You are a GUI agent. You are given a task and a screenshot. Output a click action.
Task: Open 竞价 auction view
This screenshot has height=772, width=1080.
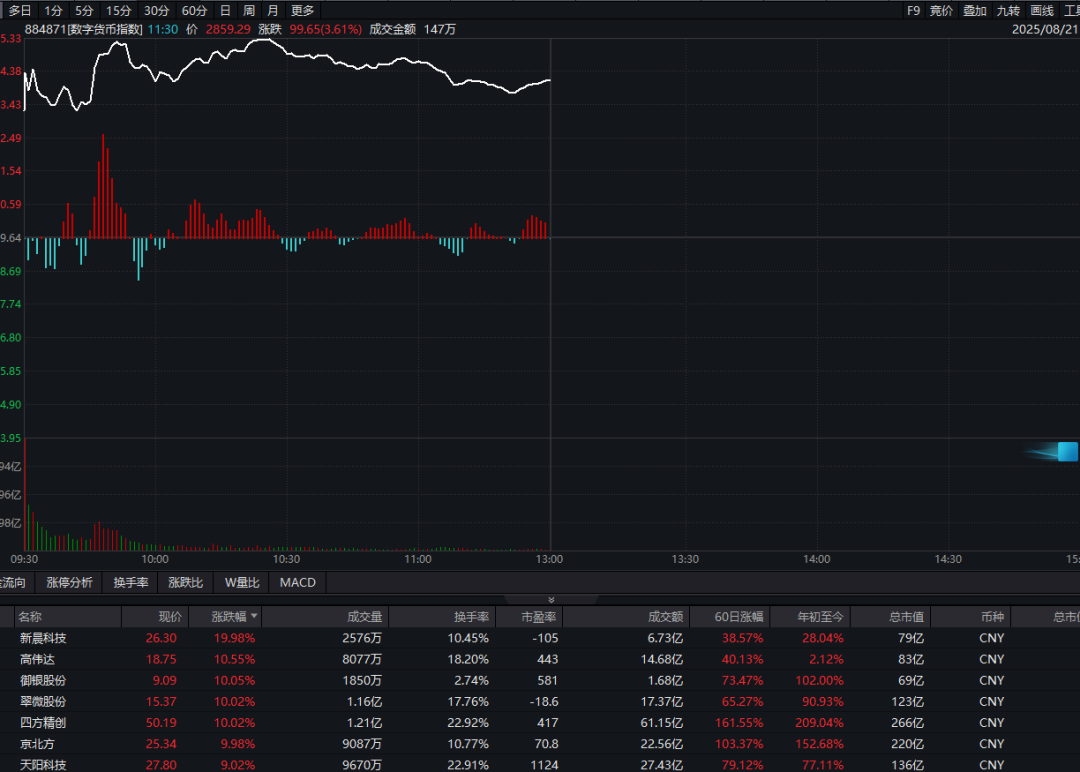coord(941,10)
